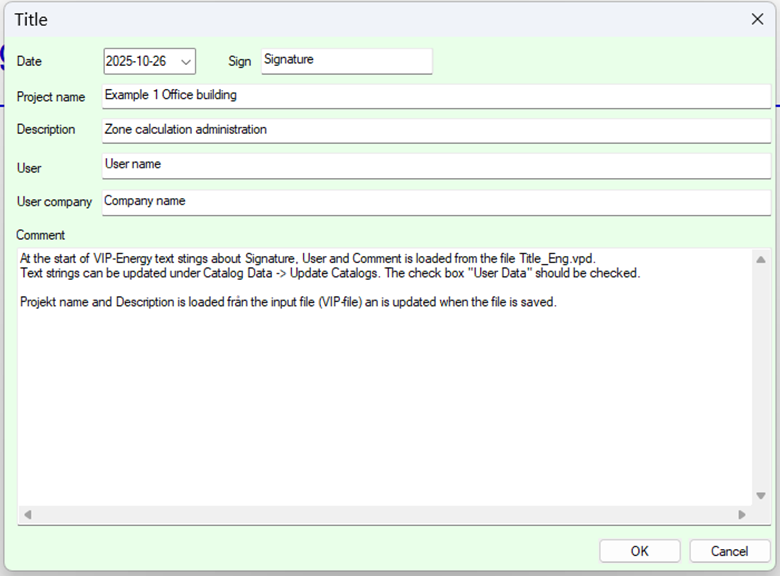This screenshot has width=780, height=576.
Task: Click the comment line mentioning Title_Eng.vpd
Action: [x=308, y=258]
